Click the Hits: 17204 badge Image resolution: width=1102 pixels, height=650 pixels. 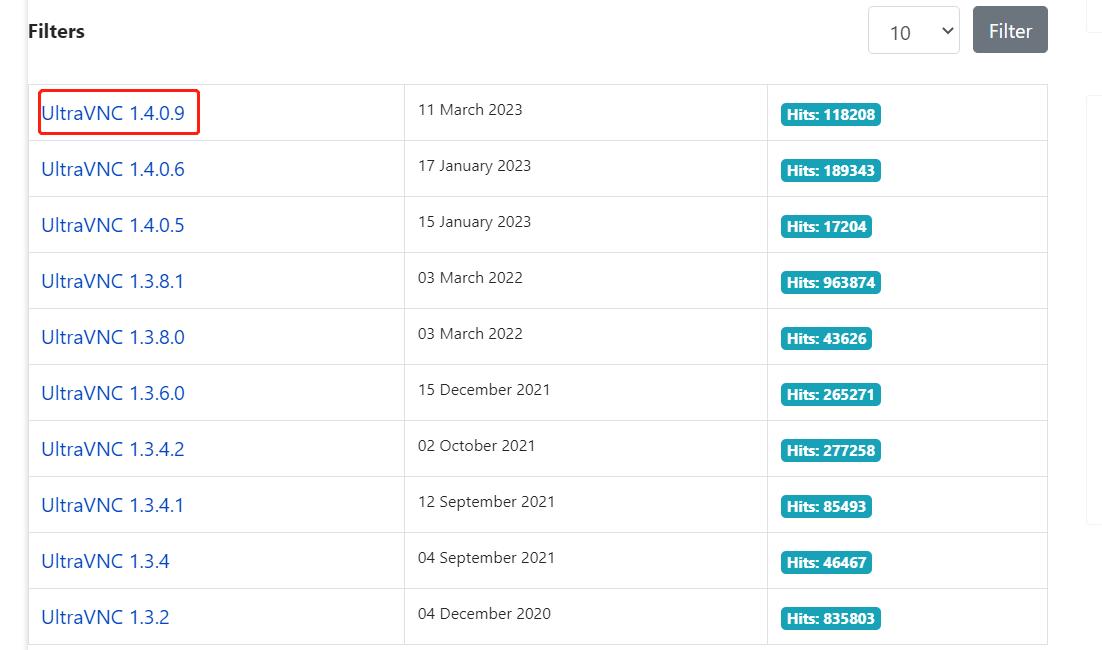pos(826,227)
